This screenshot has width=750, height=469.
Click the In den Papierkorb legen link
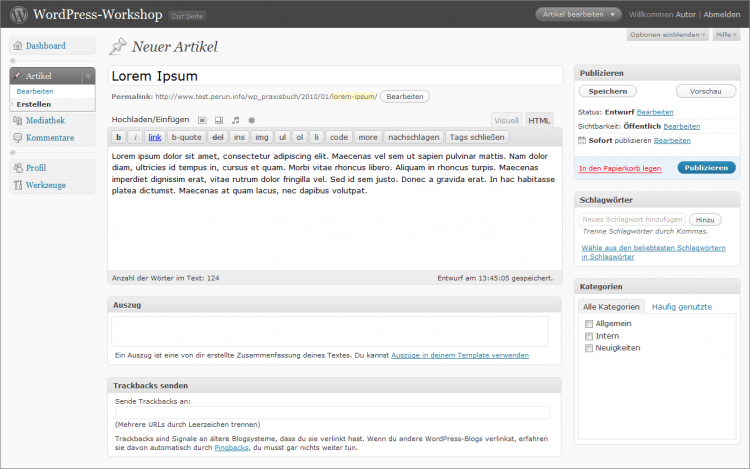[x=620, y=168]
